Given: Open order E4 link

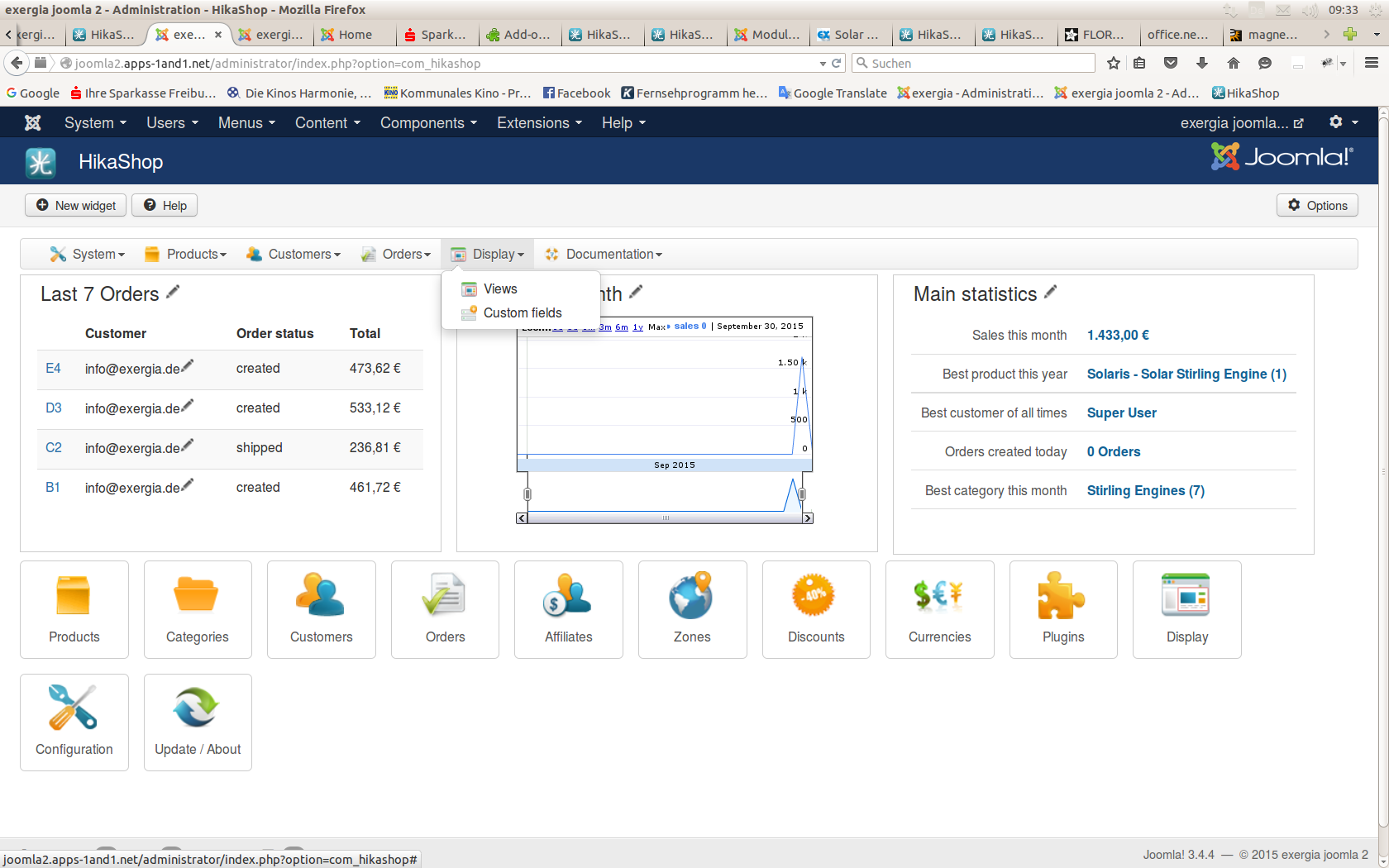Looking at the screenshot, I should pyautogui.click(x=53, y=369).
